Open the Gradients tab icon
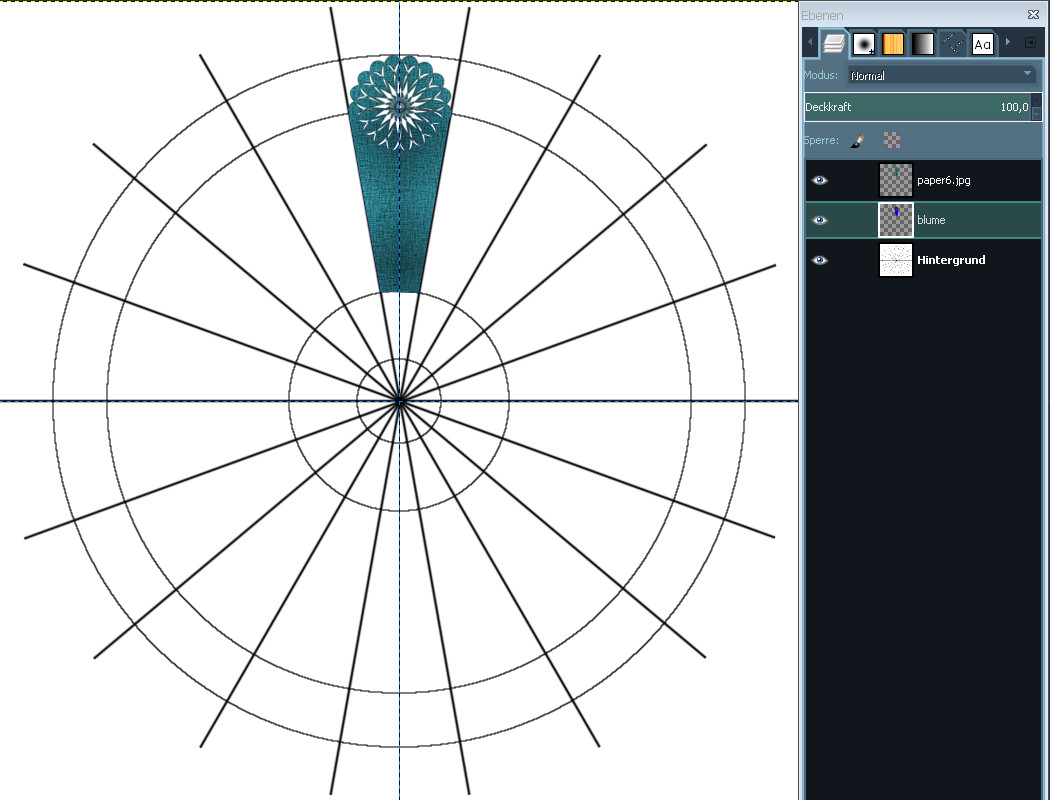The height and width of the screenshot is (800, 1050). click(923, 43)
